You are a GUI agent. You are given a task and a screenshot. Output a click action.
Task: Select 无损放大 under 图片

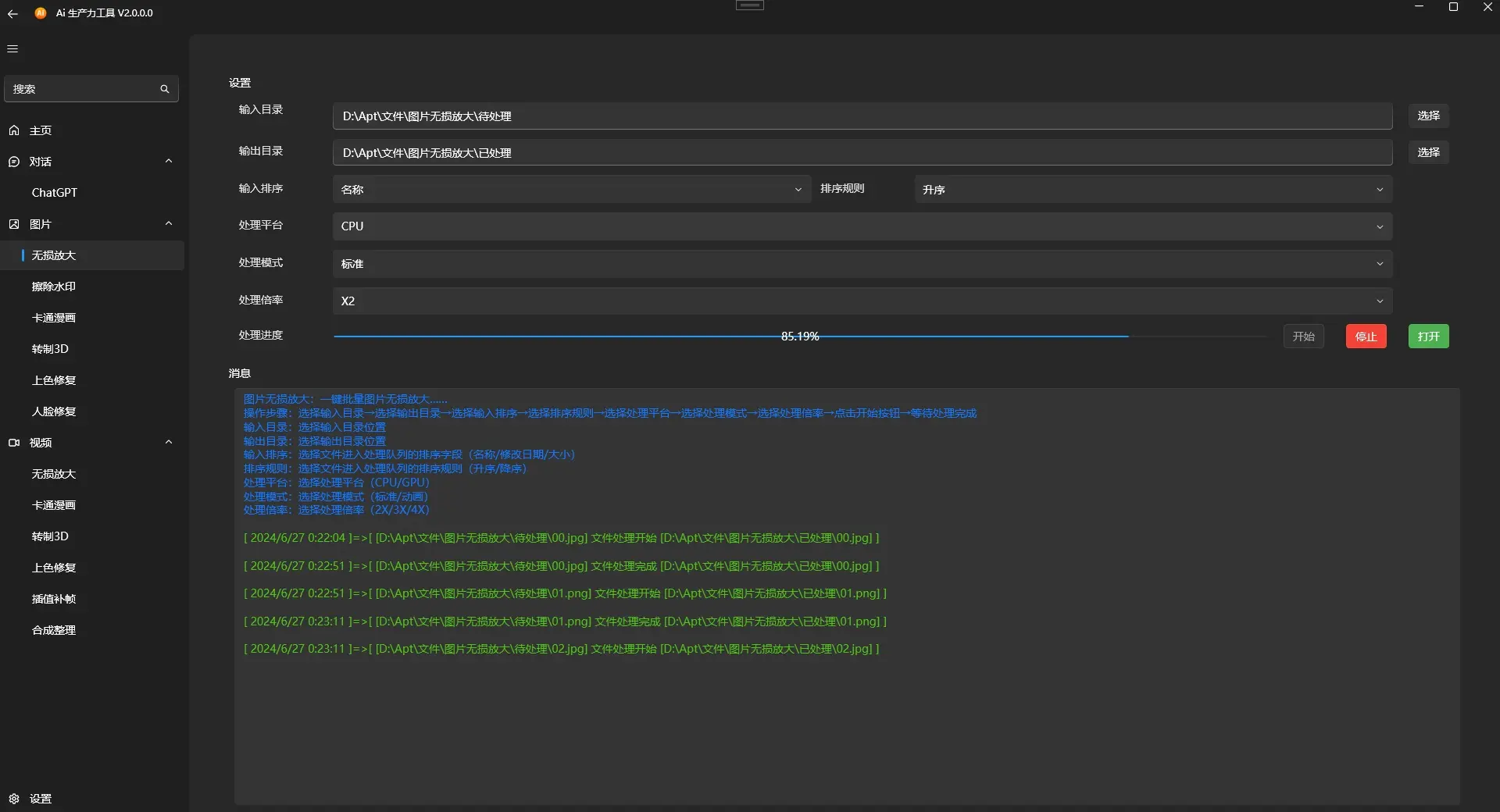(x=92, y=255)
